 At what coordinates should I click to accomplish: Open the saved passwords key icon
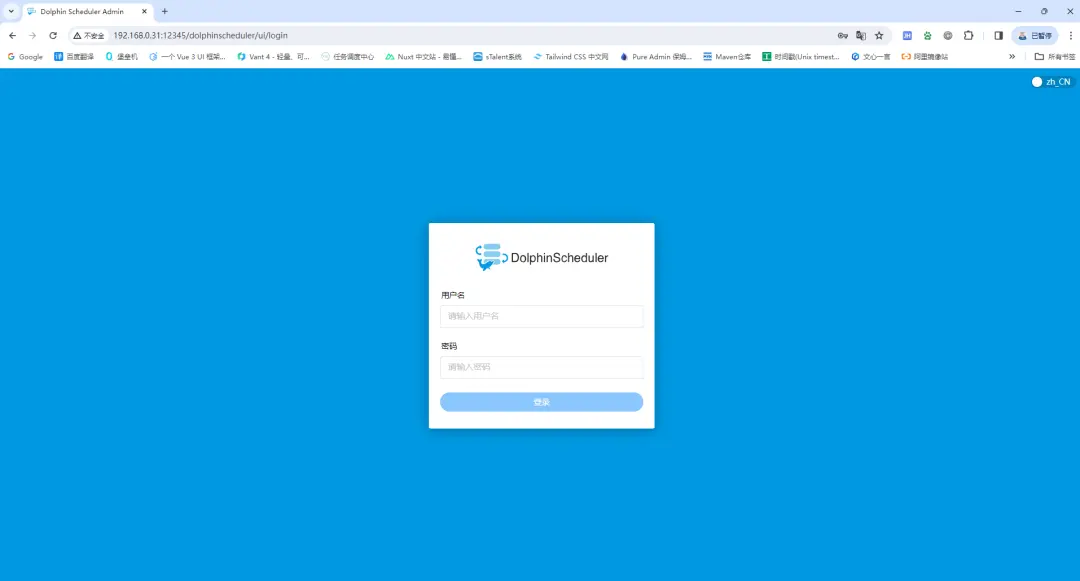[x=842, y=36]
